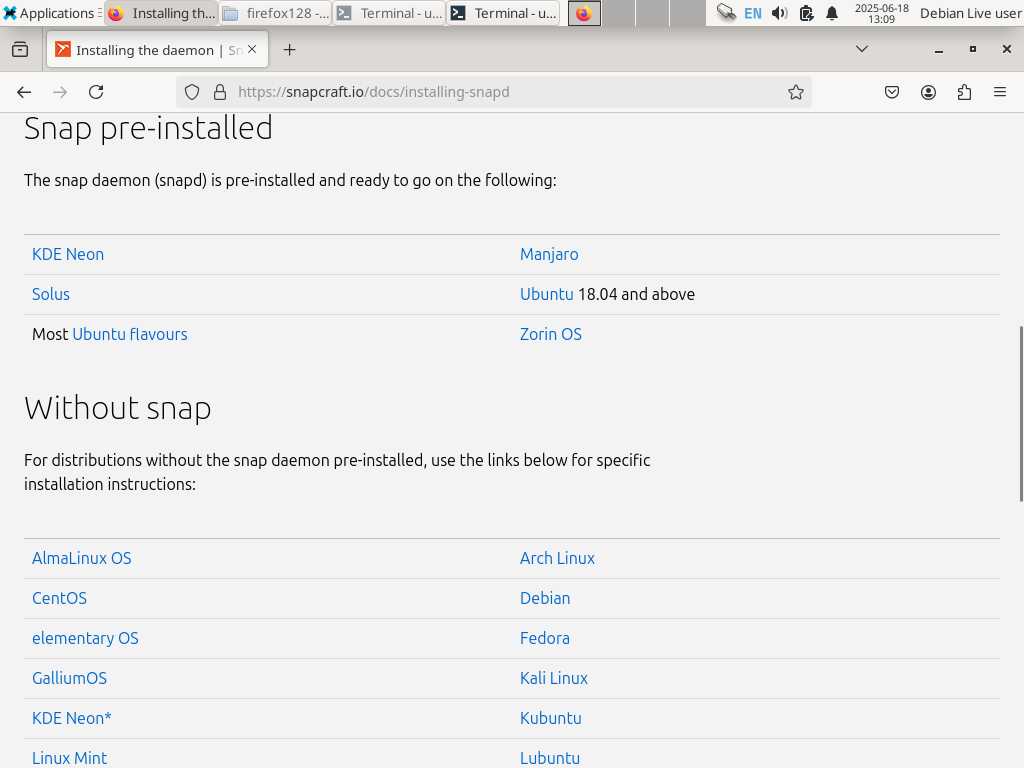The height and width of the screenshot is (768, 1024).
Task: Expand the list all tabs chevron
Action: coord(862,49)
